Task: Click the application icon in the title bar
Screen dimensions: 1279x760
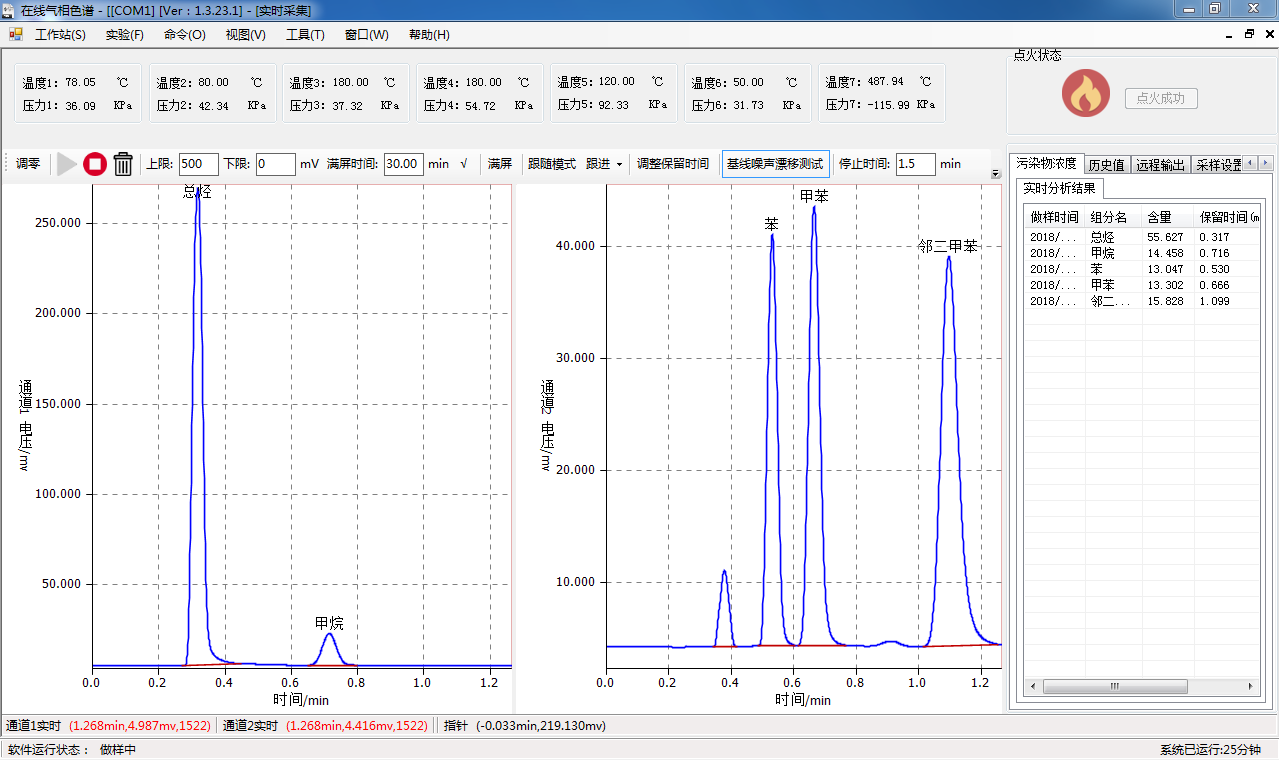Action: pyautogui.click(x=9, y=9)
